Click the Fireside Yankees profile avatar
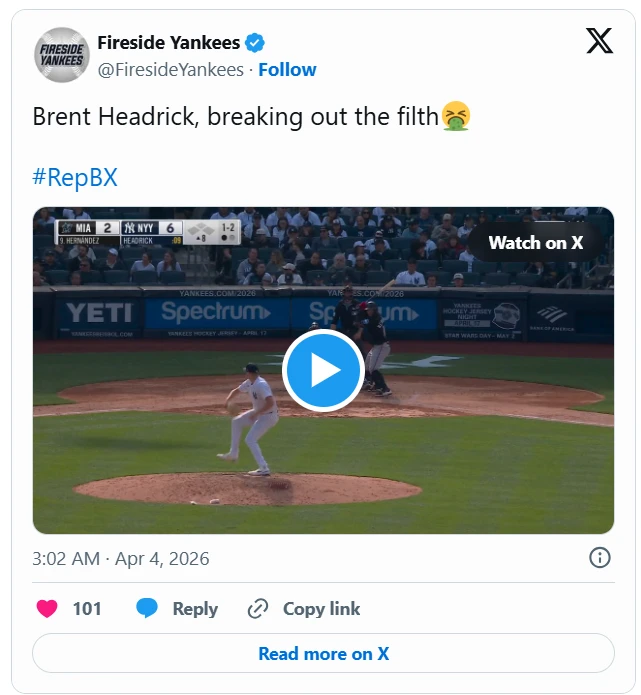This screenshot has height=695, width=641. (61, 56)
